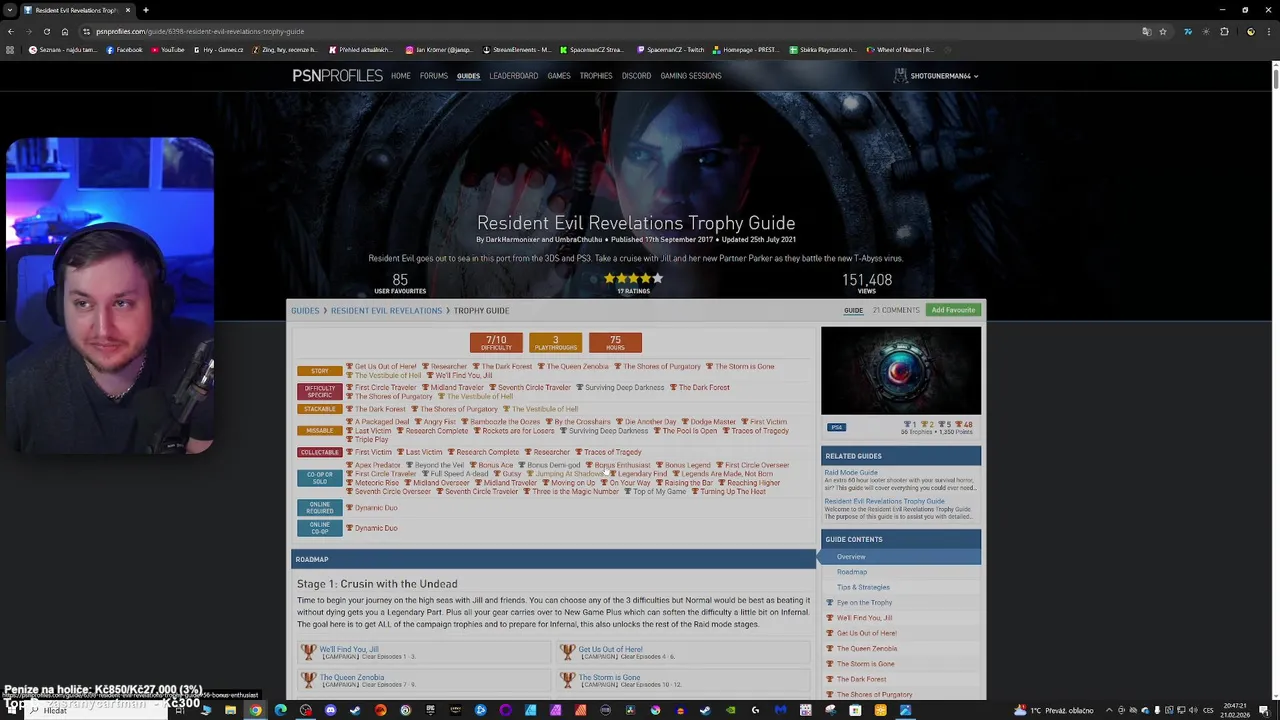Bookmark this page with the star icon

tap(1163, 31)
